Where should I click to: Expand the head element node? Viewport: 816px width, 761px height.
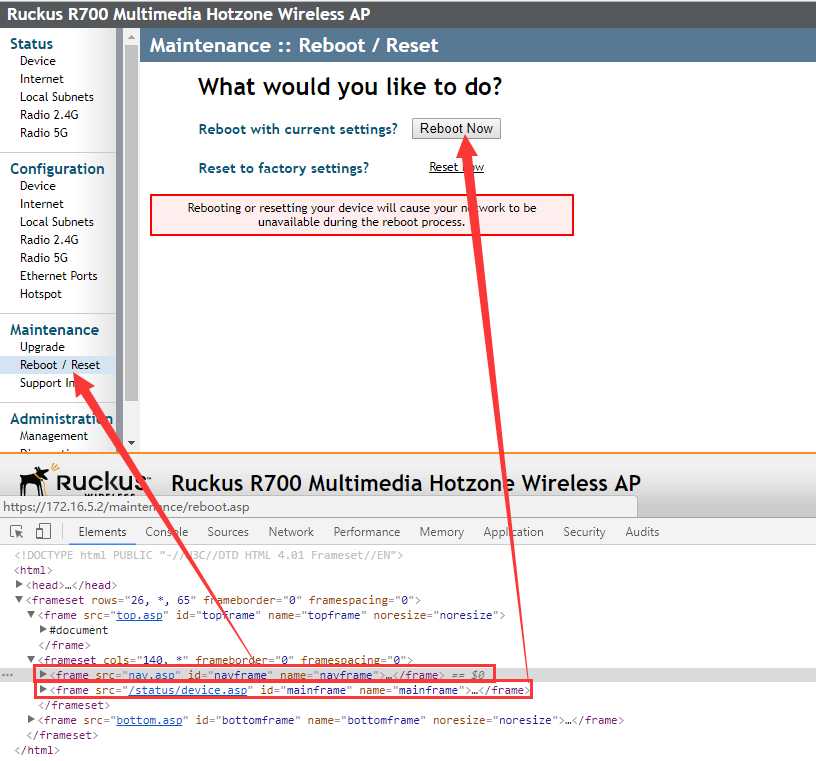19,584
